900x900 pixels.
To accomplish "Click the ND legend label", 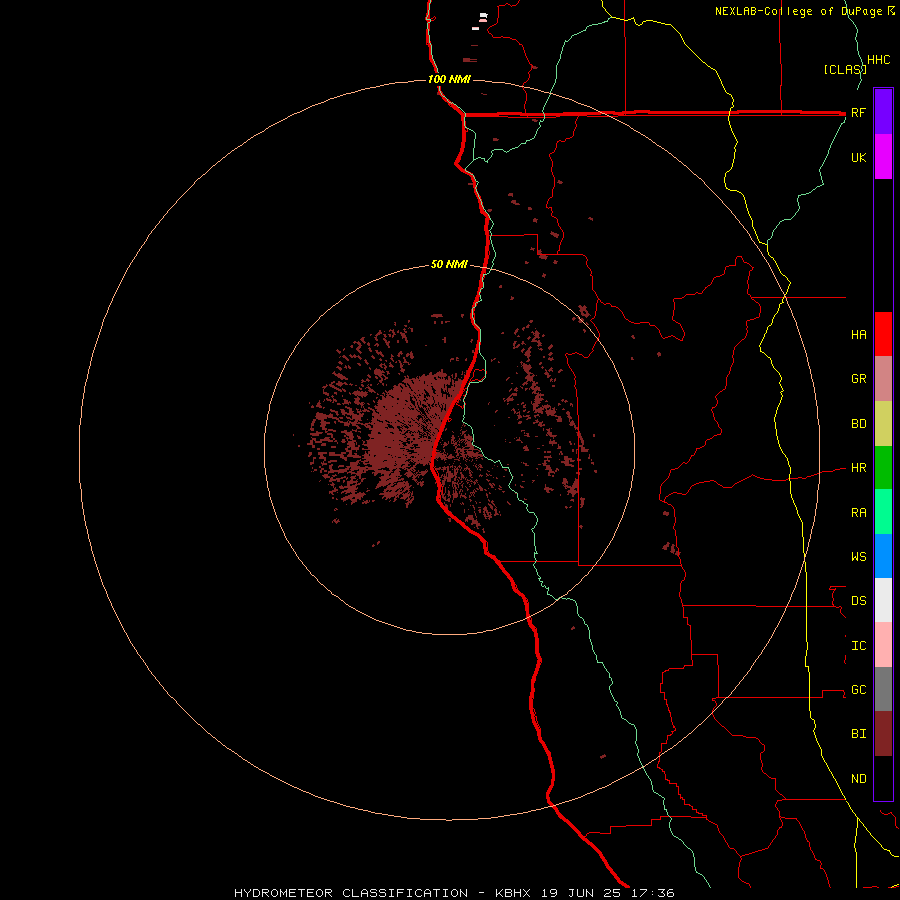I will tap(859, 779).
